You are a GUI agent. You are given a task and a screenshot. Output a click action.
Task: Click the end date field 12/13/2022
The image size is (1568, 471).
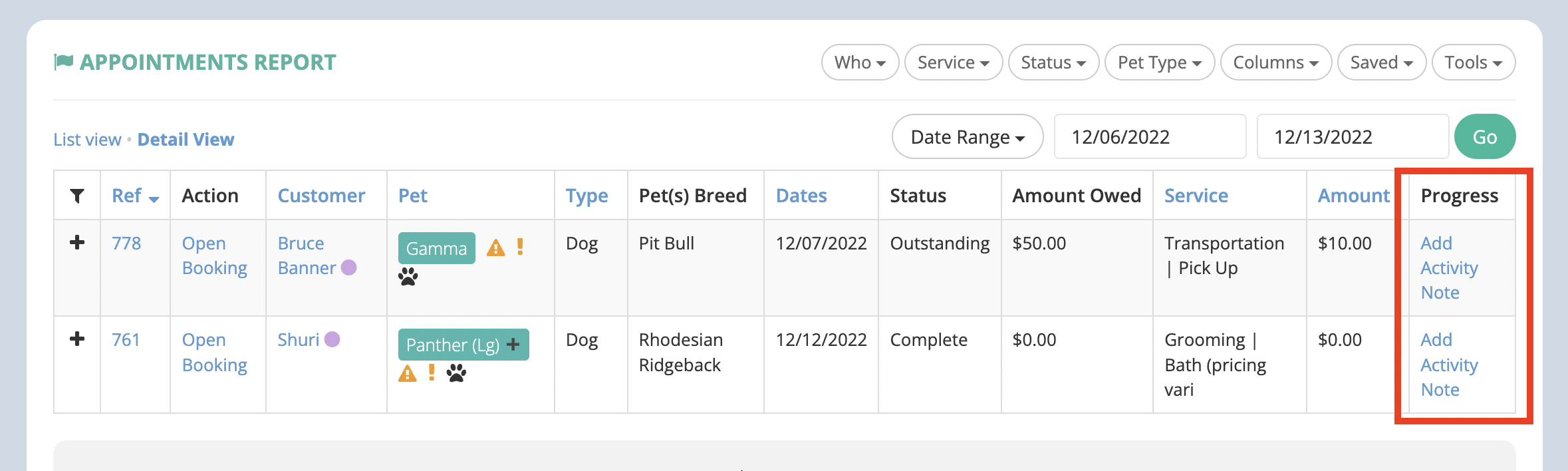click(x=1353, y=137)
